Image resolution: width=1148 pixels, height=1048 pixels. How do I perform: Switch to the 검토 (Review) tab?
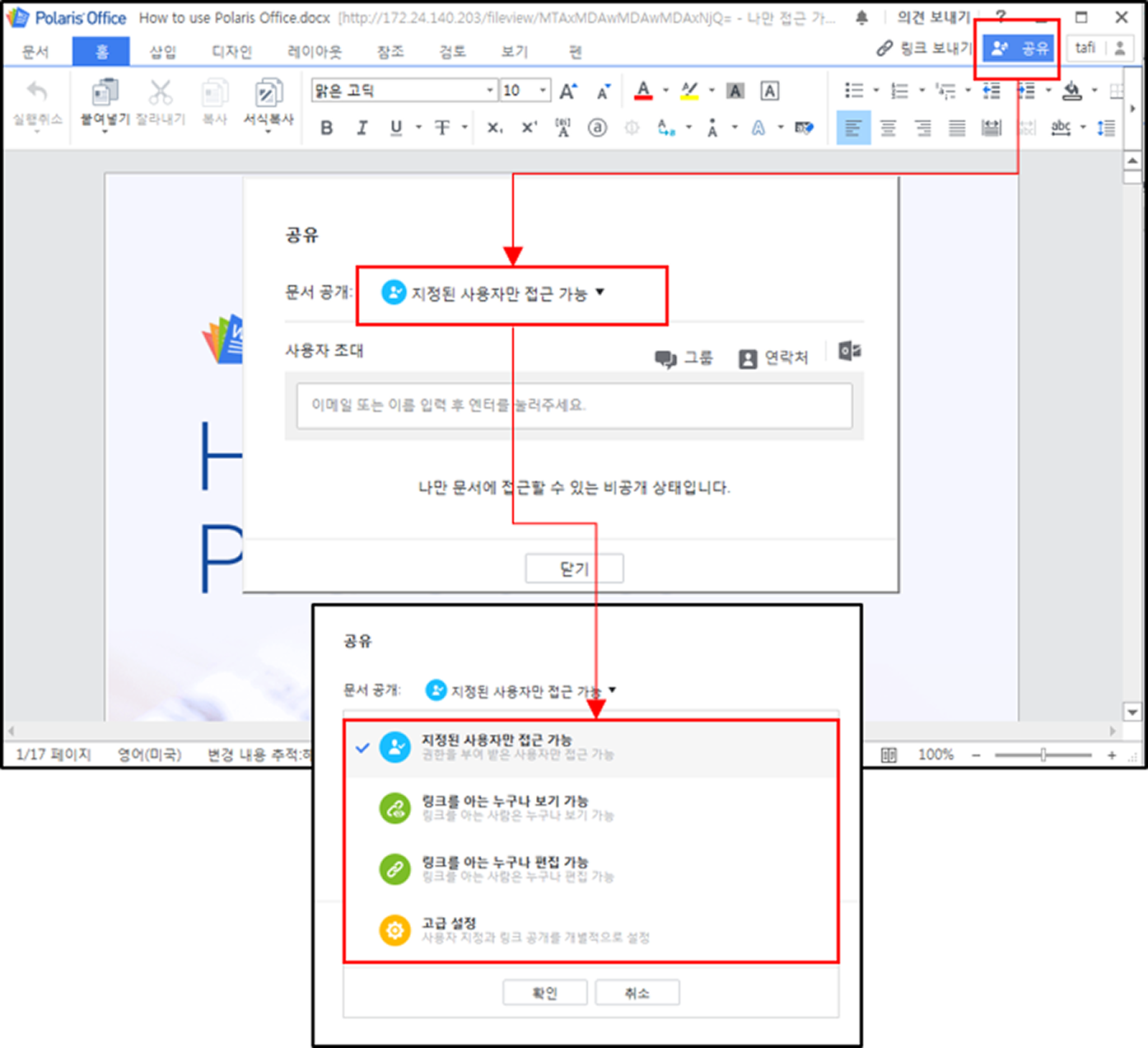[452, 51]
